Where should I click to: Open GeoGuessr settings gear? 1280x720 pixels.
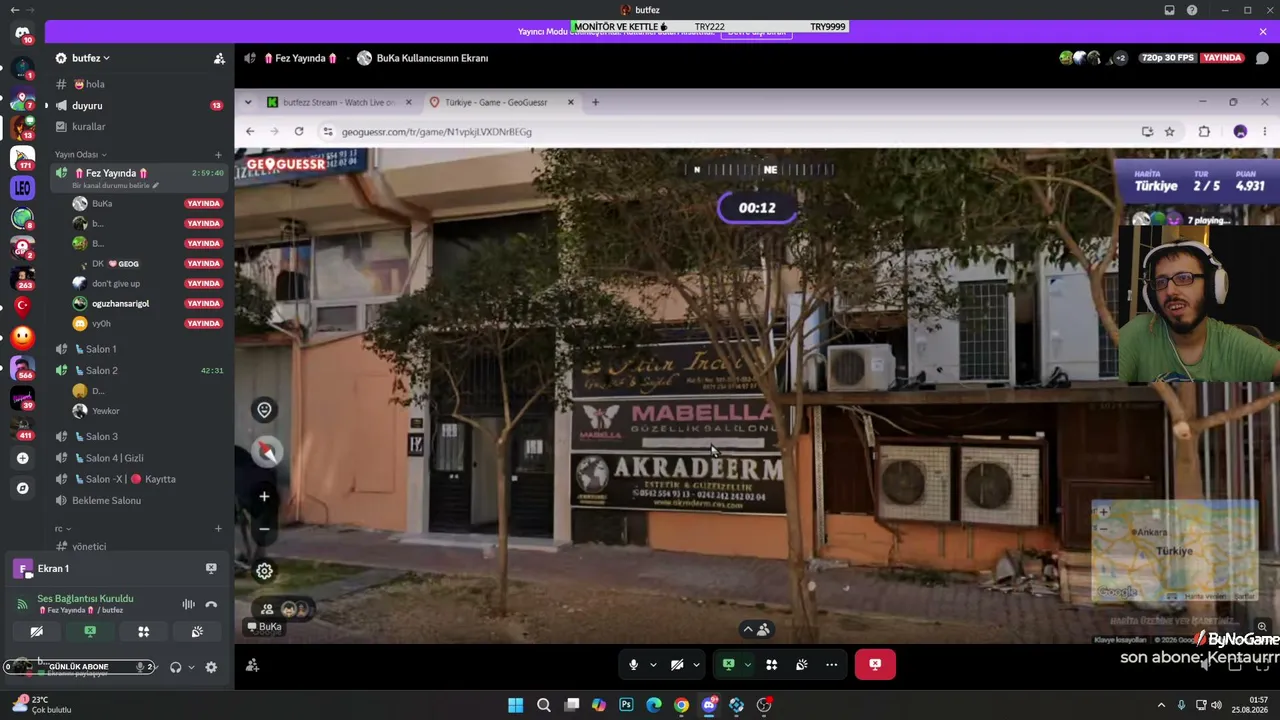point(264,571)
